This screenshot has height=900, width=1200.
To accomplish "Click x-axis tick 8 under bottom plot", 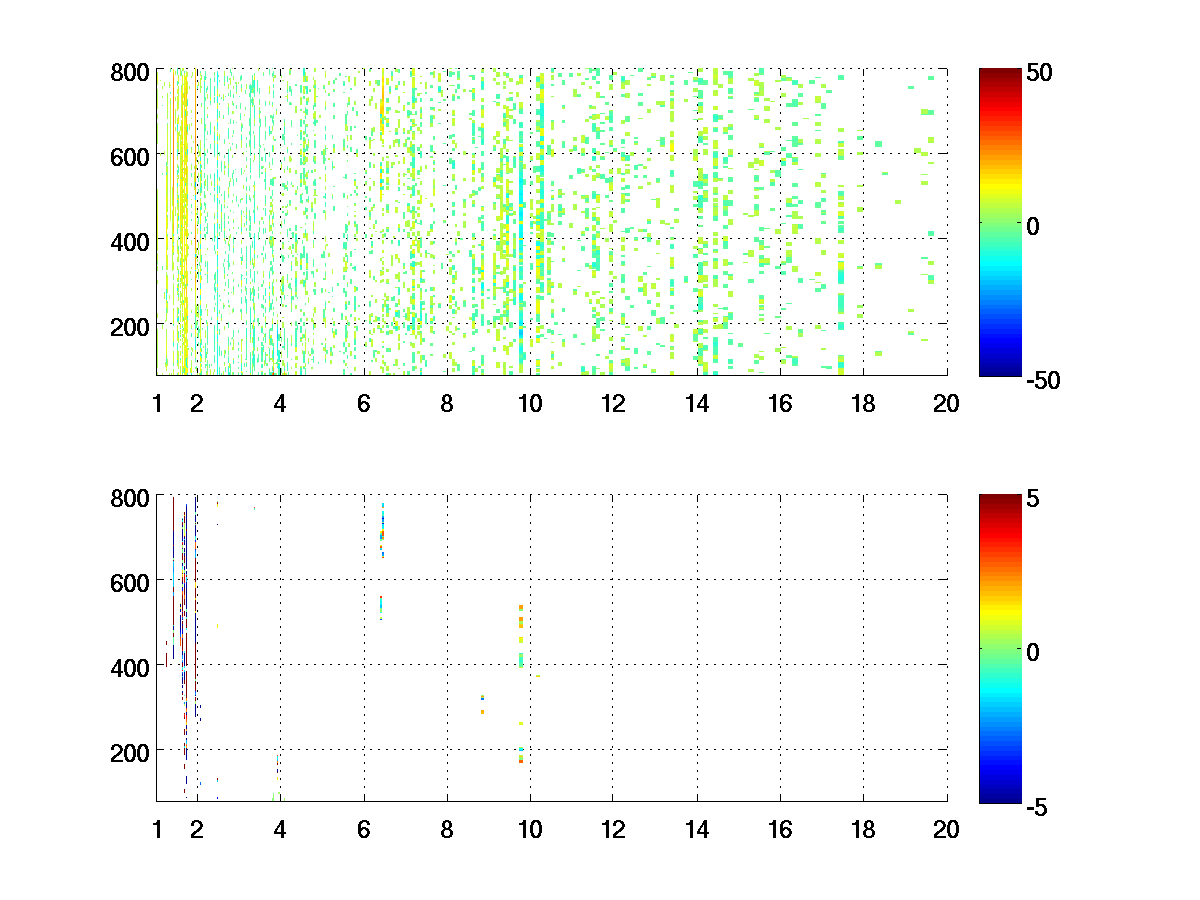I will point(447,829).
